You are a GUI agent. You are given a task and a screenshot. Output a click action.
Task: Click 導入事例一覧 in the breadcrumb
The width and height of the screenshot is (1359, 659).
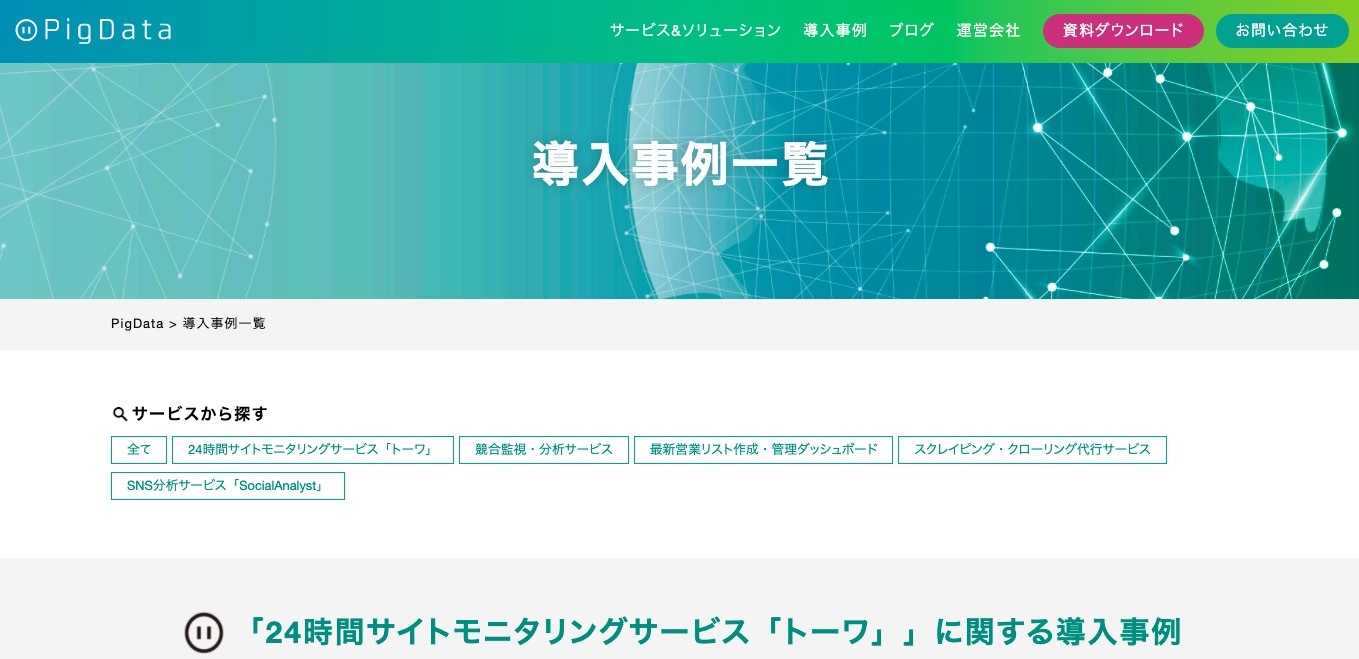224,324
